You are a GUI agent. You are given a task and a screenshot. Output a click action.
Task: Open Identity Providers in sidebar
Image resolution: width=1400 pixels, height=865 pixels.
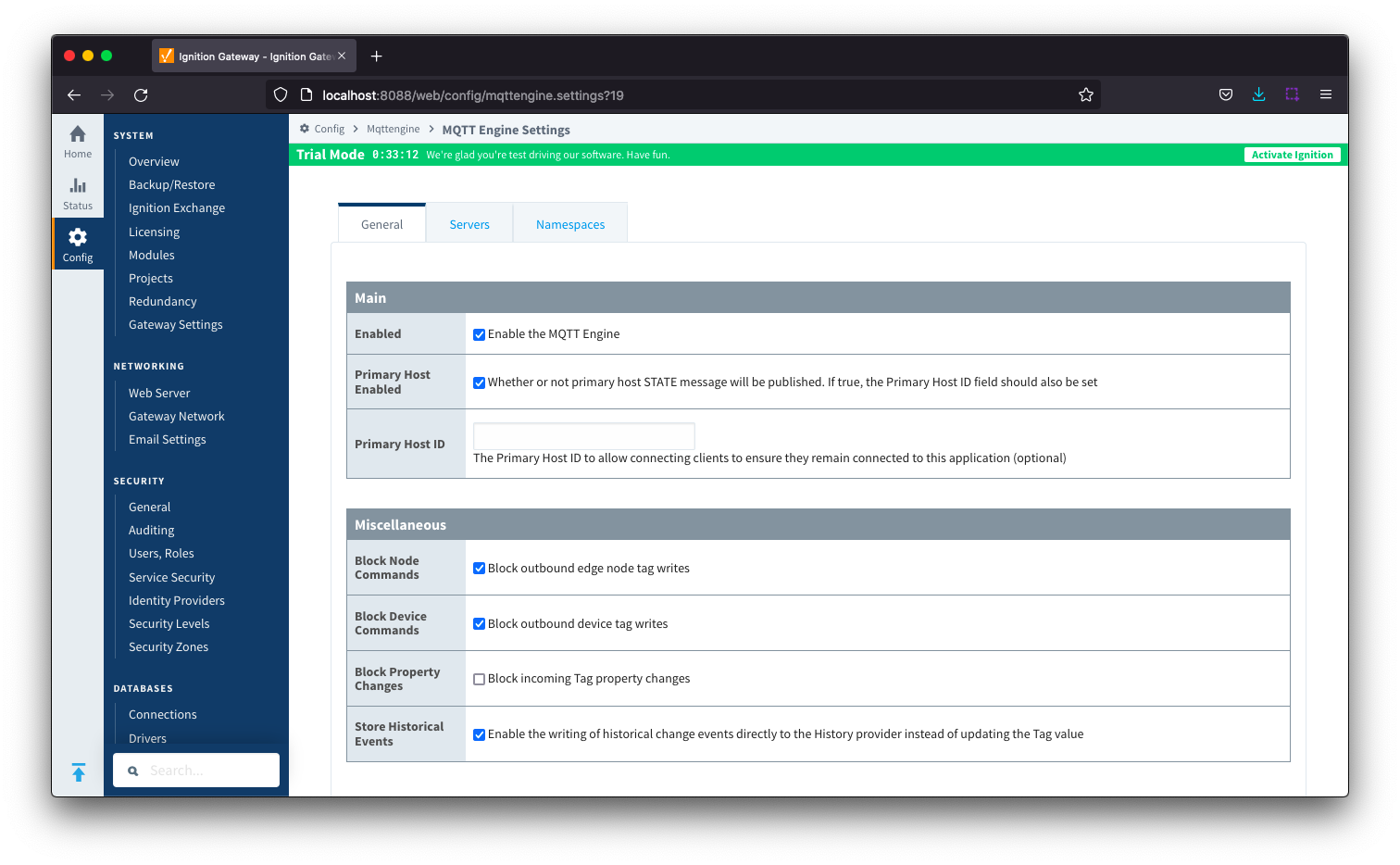point(176,600)
